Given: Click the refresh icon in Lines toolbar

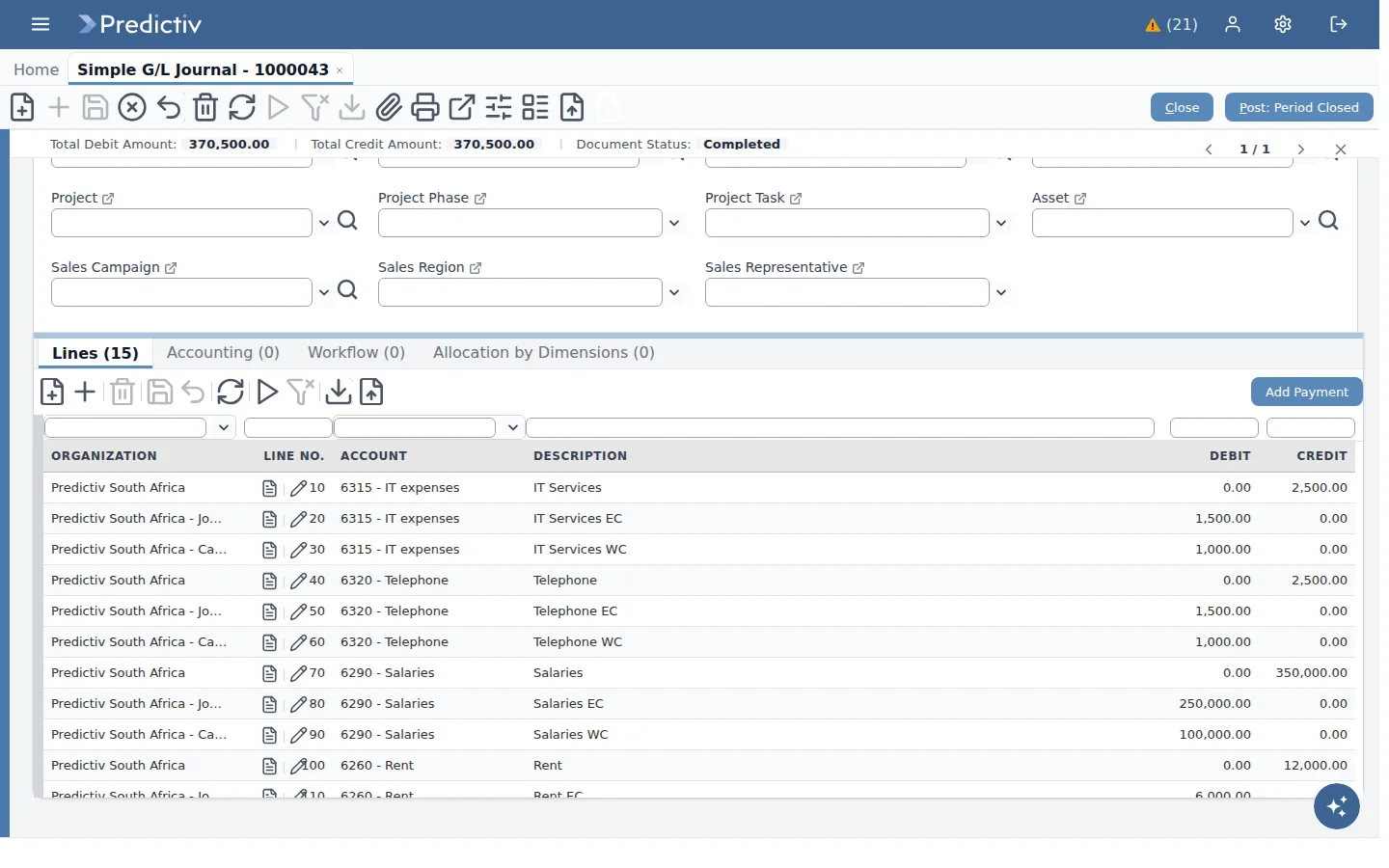Looking at the screenshot, I should click(231, 392).
